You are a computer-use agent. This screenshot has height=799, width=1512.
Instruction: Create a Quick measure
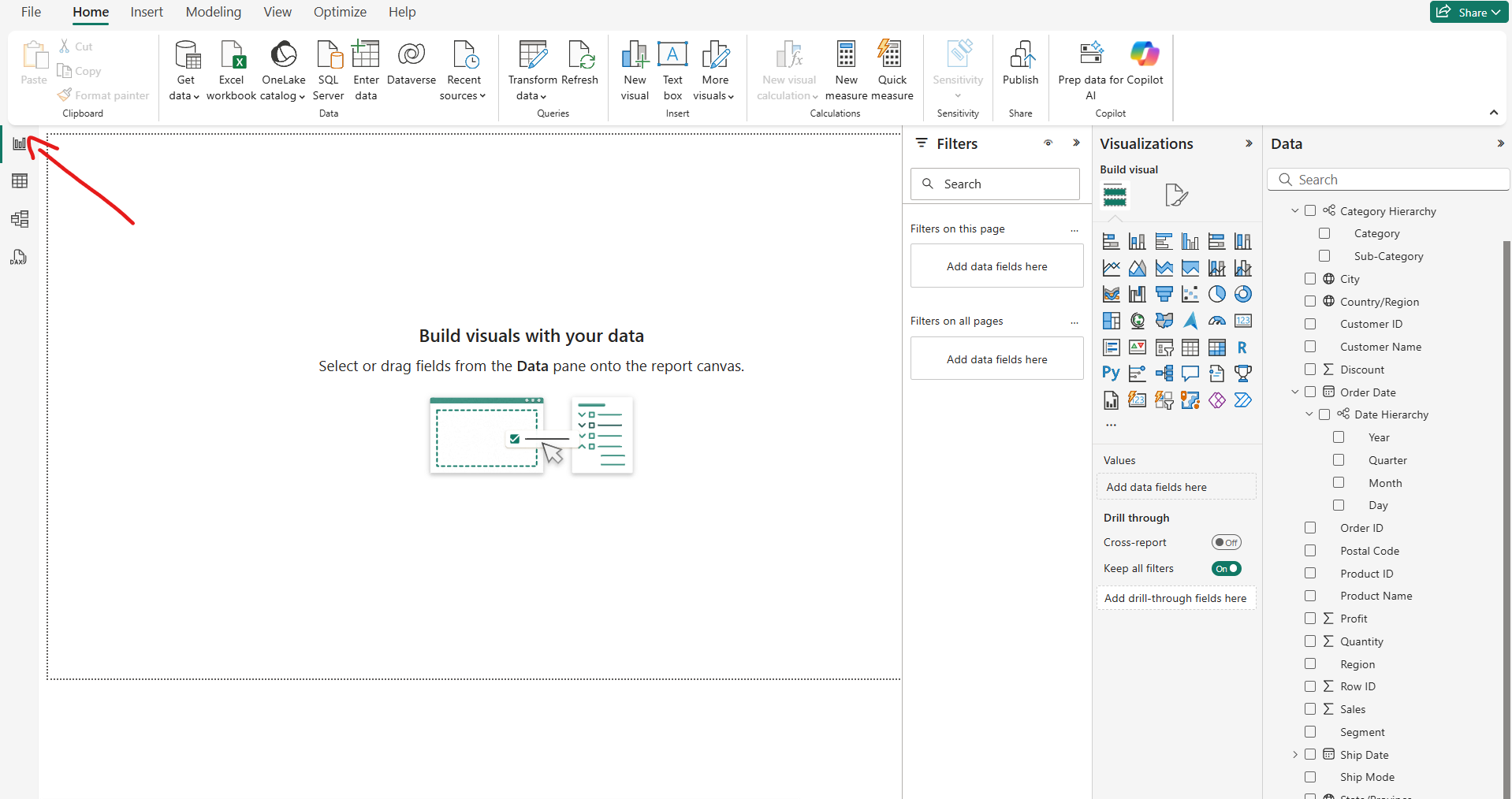tap(892, 71)
